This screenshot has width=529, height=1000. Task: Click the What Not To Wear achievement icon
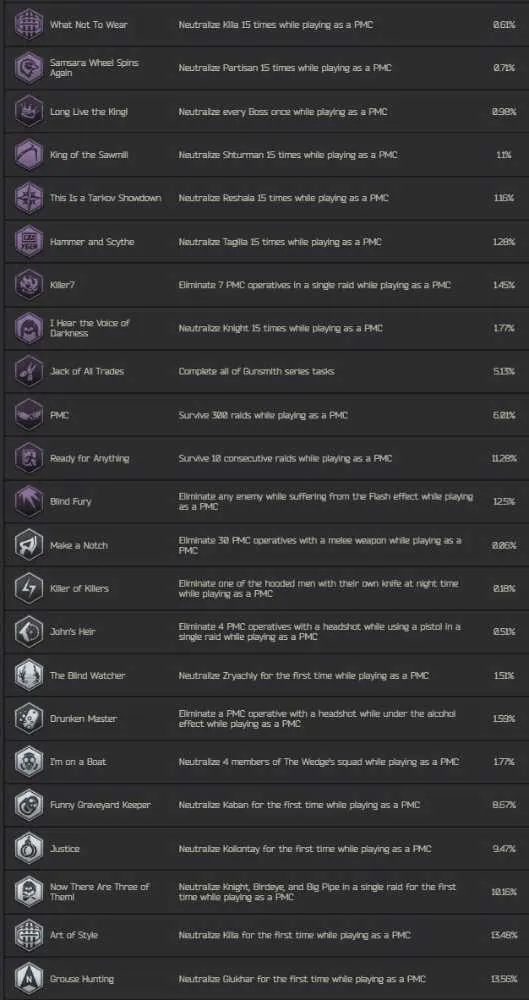(29, 24)
